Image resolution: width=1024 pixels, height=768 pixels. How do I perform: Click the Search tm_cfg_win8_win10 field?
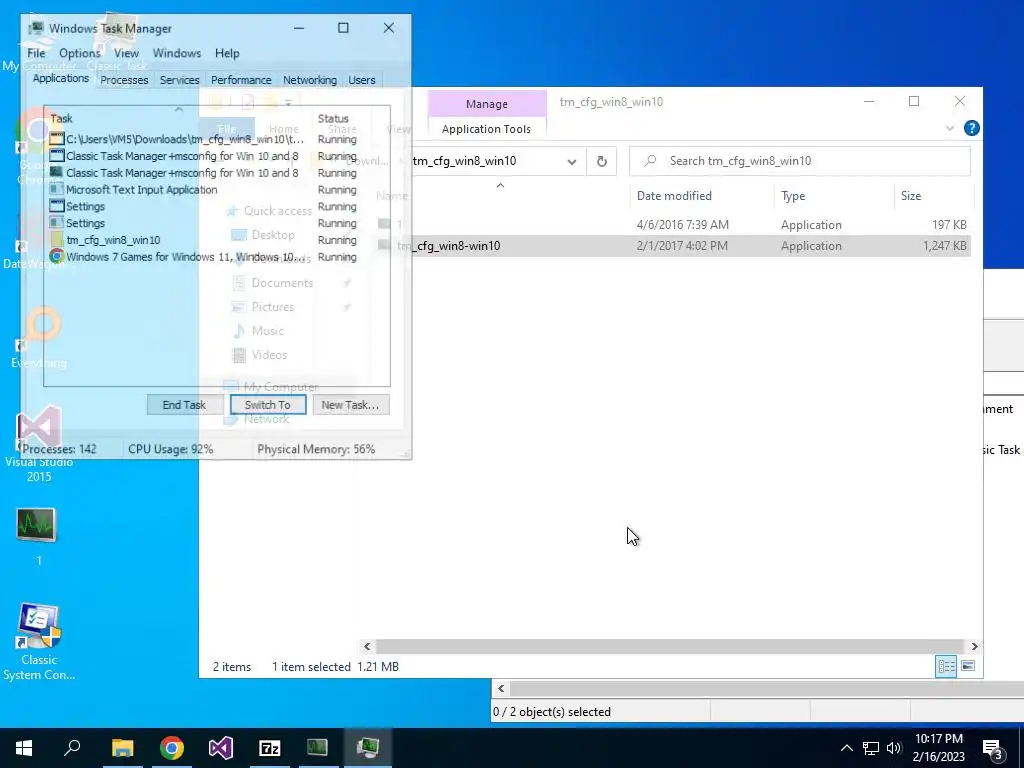coord(799,161)
